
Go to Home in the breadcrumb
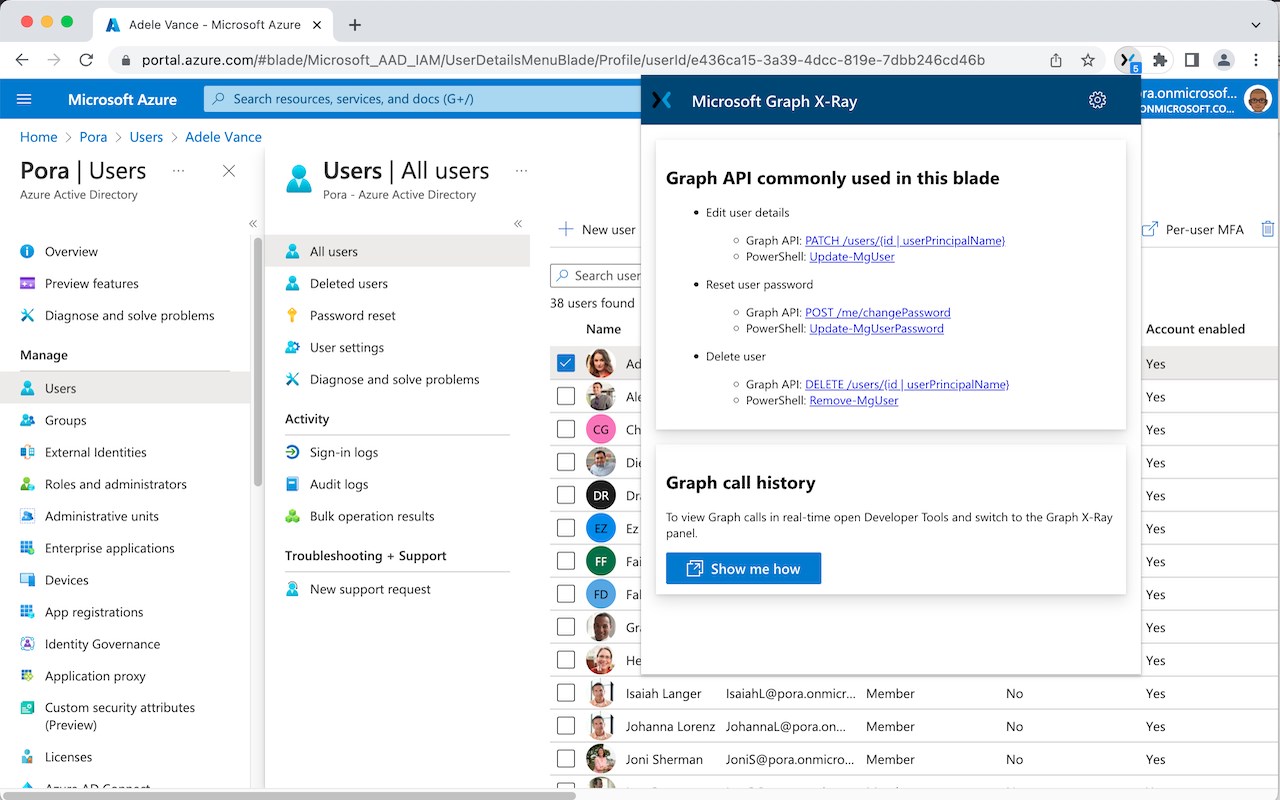pos(39,137)
